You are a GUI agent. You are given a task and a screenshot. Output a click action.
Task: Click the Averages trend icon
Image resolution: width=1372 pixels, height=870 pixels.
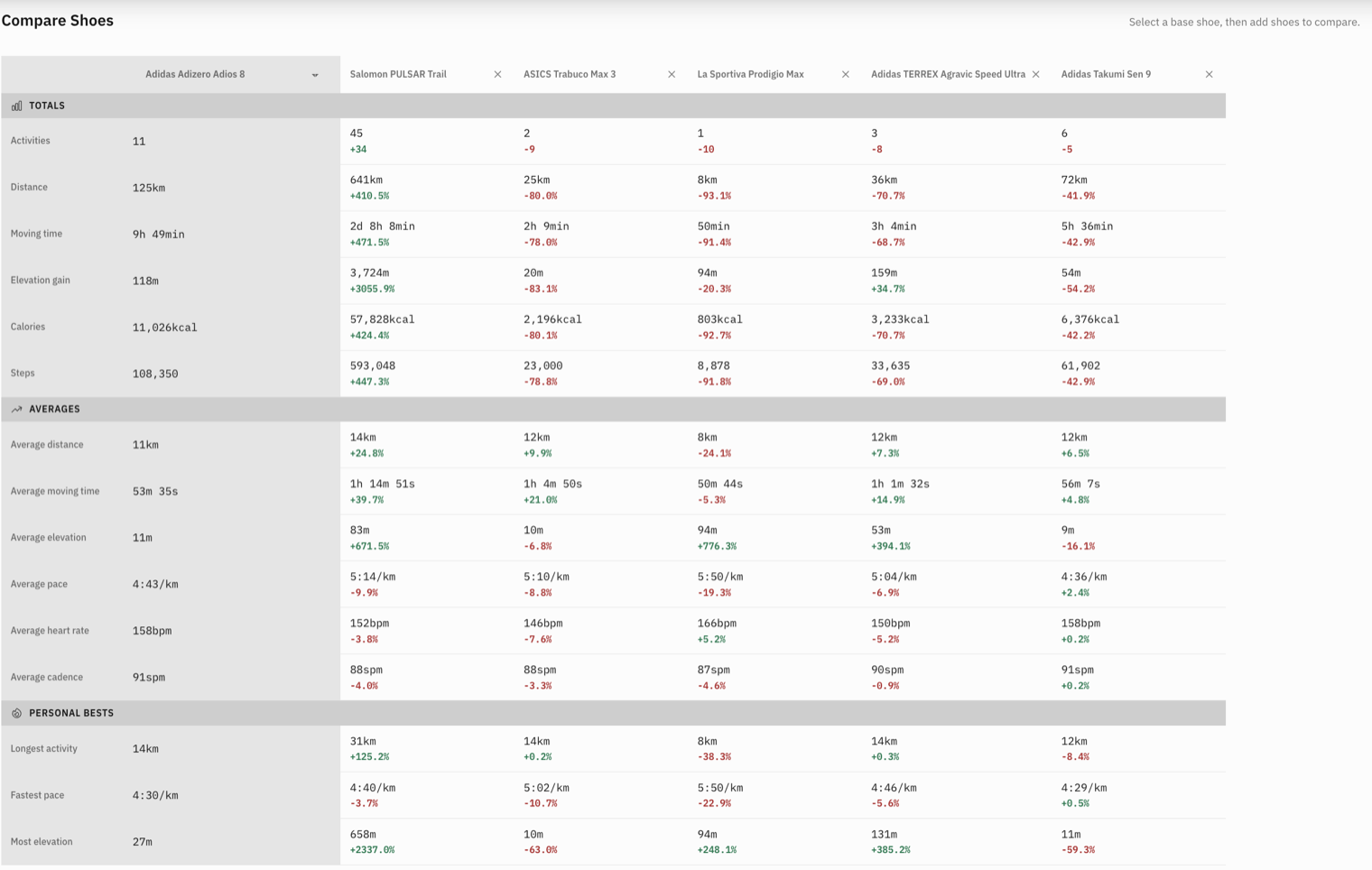click(x=16, y=409)
